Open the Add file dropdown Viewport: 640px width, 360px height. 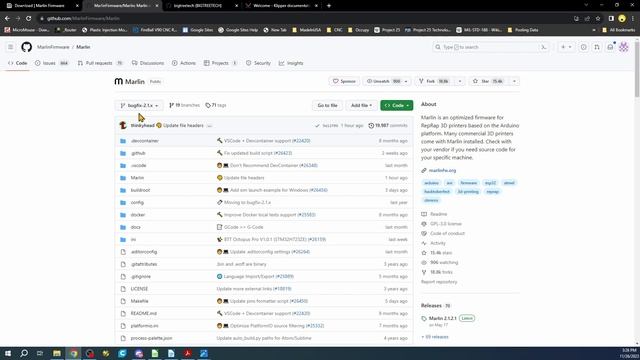[361, 105]
